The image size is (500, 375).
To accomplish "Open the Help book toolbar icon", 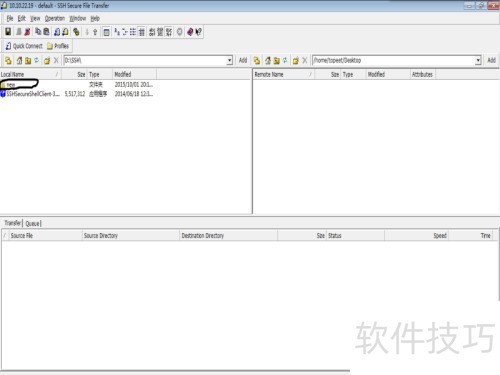I will pos(190,32).
